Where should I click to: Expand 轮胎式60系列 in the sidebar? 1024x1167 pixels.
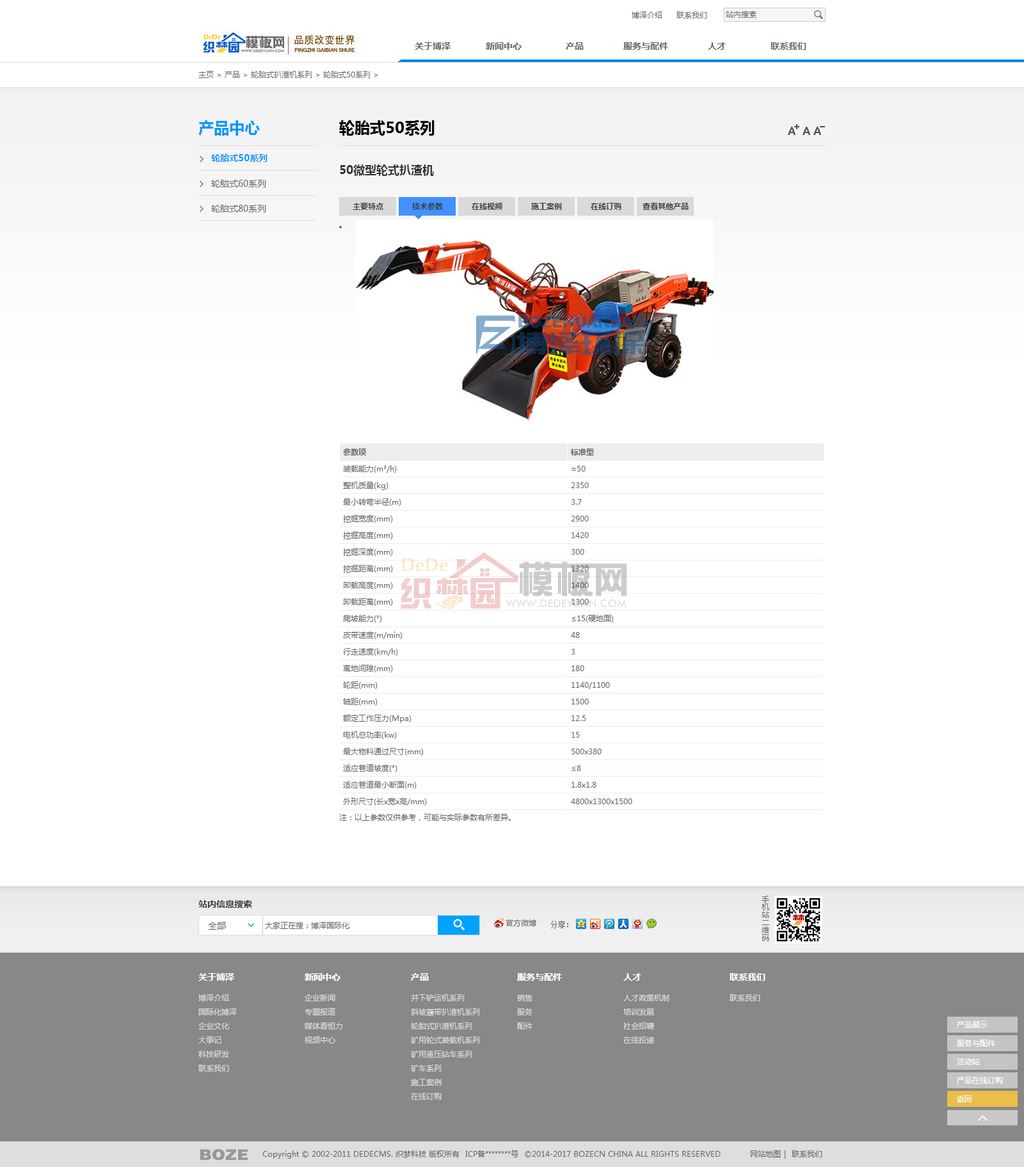238,184
